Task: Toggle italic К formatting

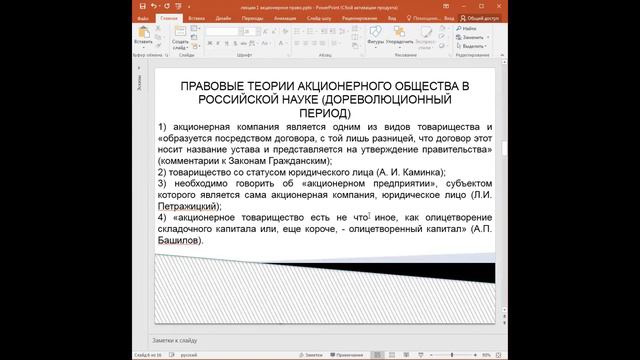Action: (218, 43)
